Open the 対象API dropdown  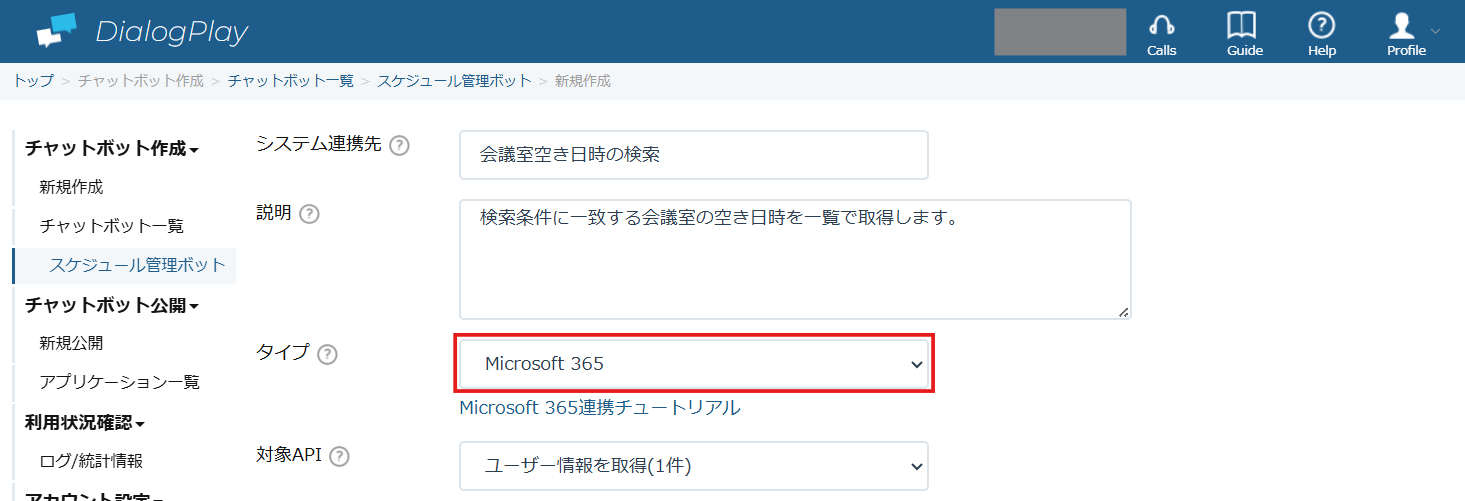pyautogui.click(x=694, y=466)
